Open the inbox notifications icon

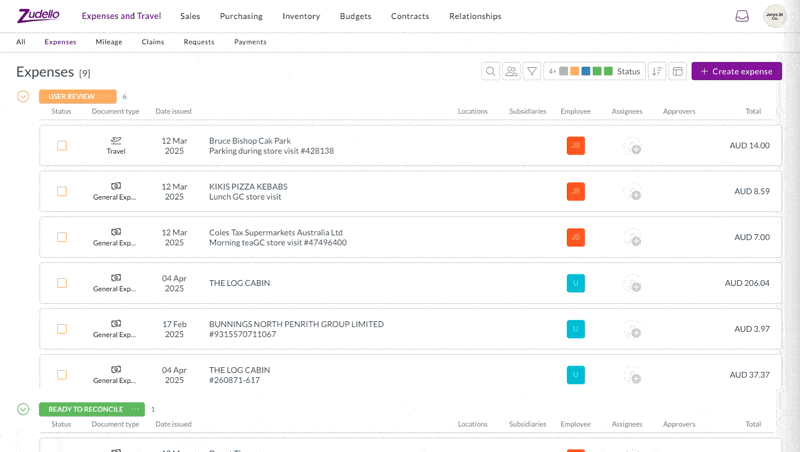click(742, 16)
